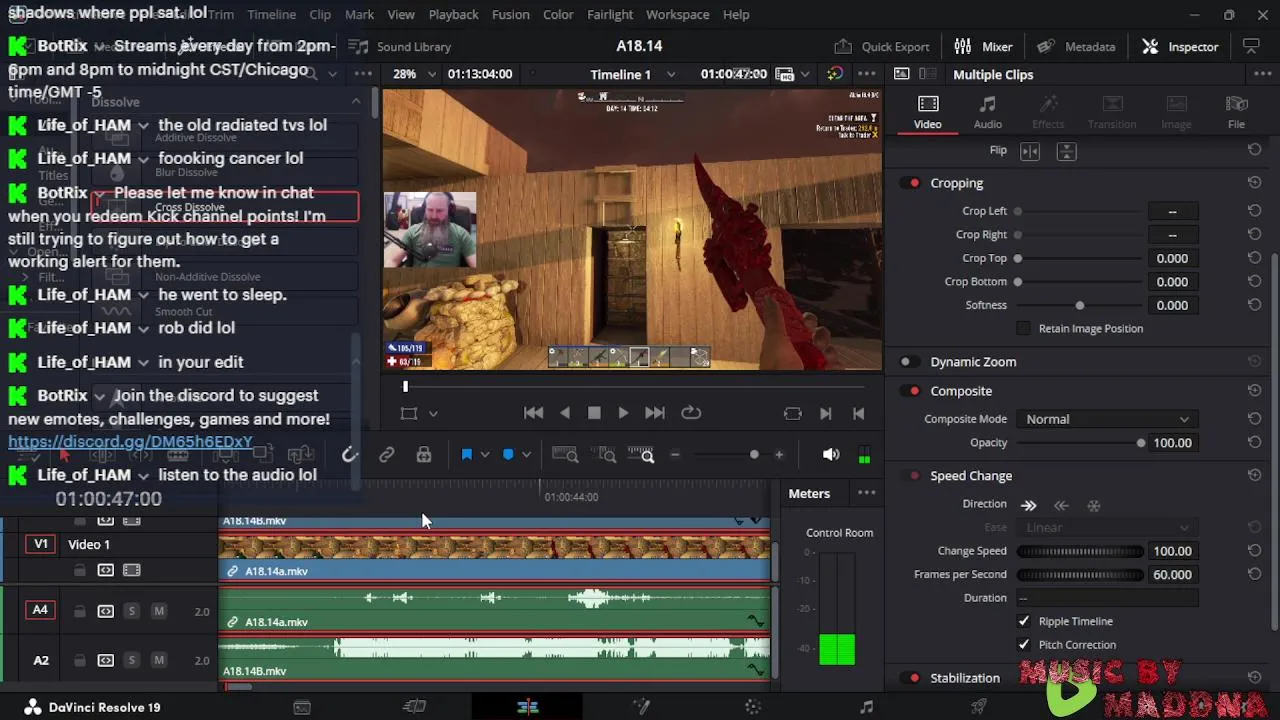Viewport: 1280px width, 720px height.
Task: Open the viewer options three-dot menu
Action: (866, 74)
